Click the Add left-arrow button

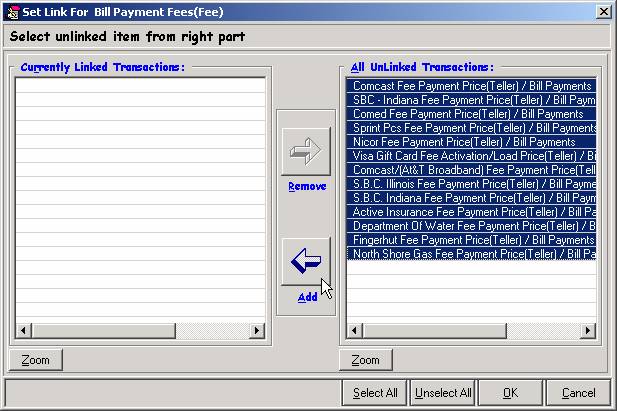point(306,261)
